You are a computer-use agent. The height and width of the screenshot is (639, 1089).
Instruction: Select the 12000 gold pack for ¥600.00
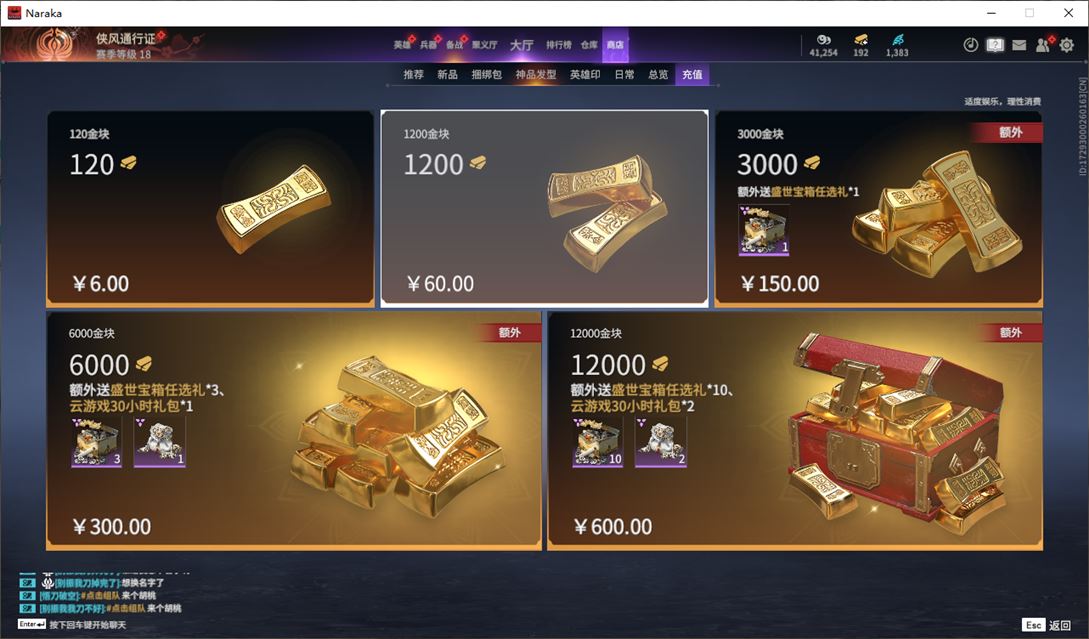(x=795, y=431)
